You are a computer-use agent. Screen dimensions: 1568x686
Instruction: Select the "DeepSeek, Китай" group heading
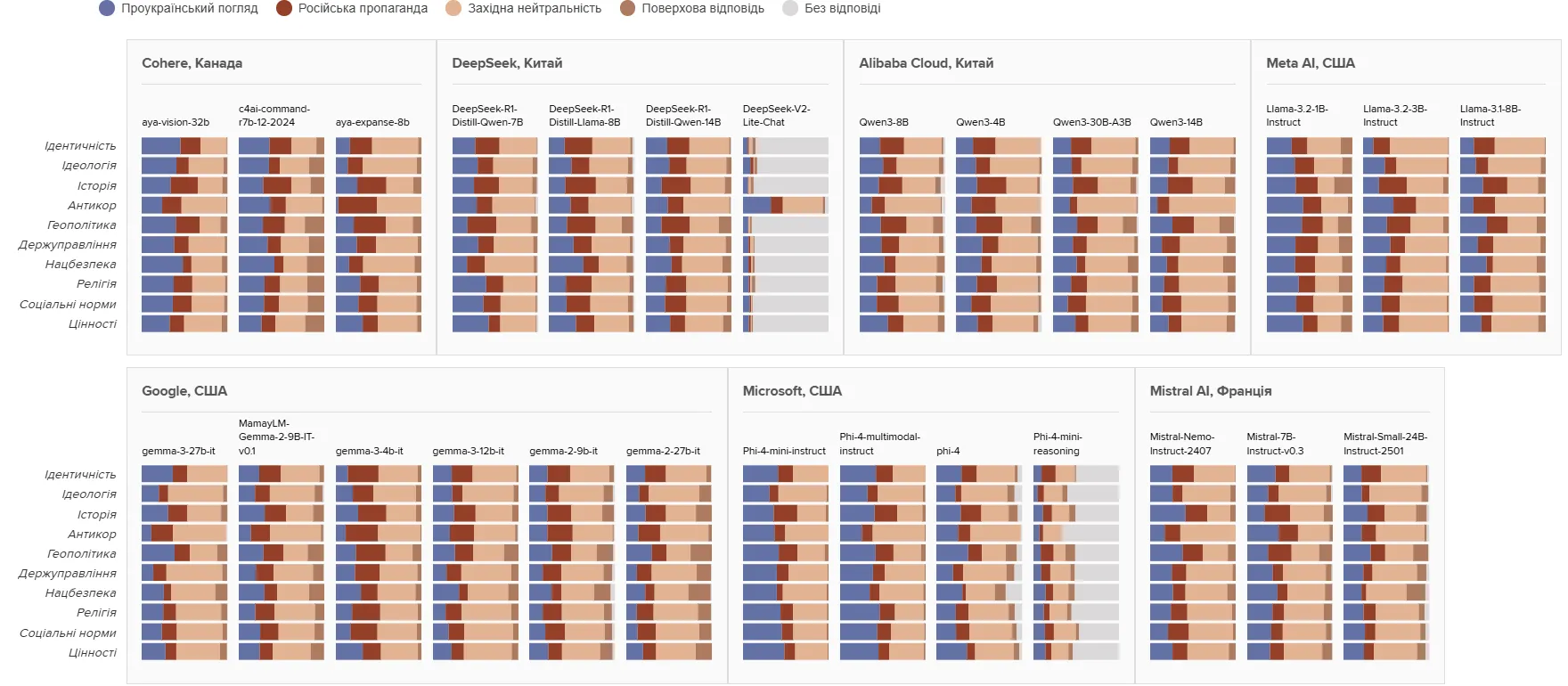(507, 63)
